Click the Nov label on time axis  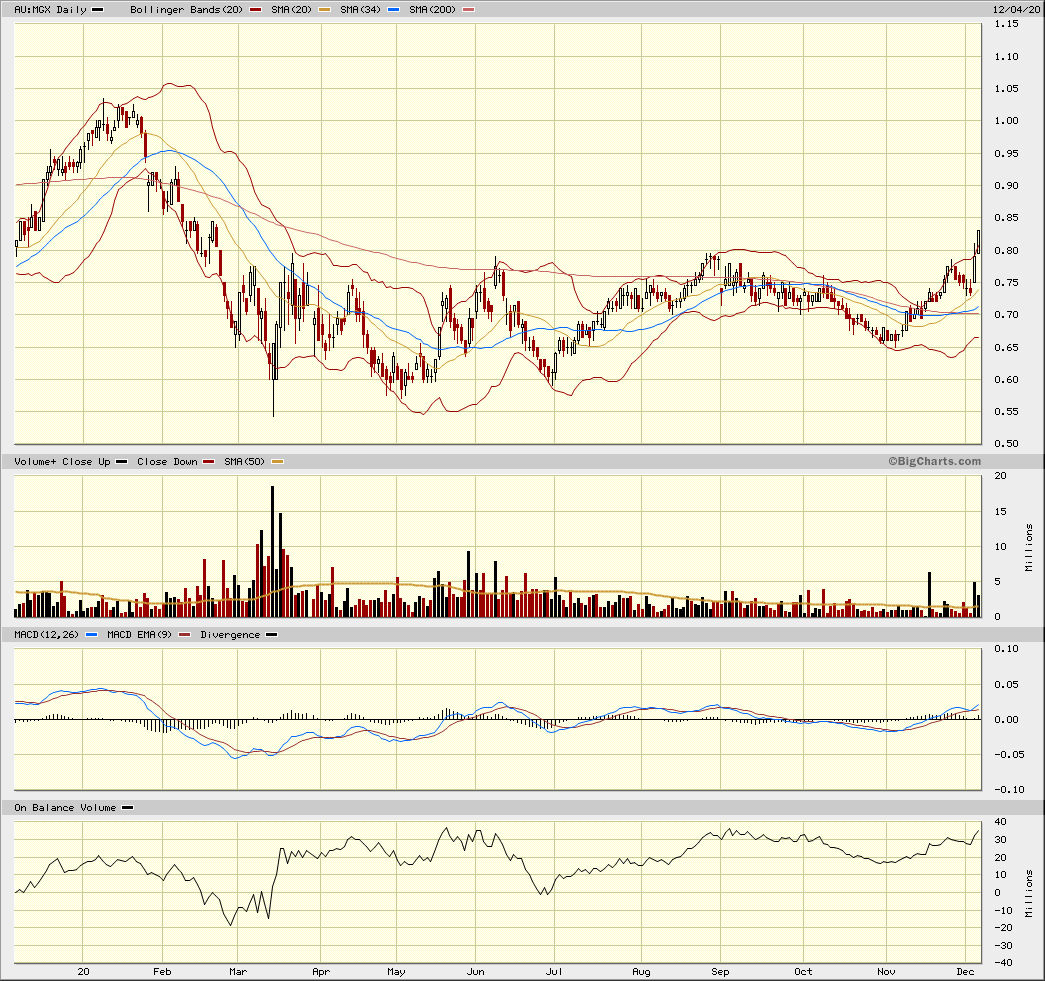point(886,972)
